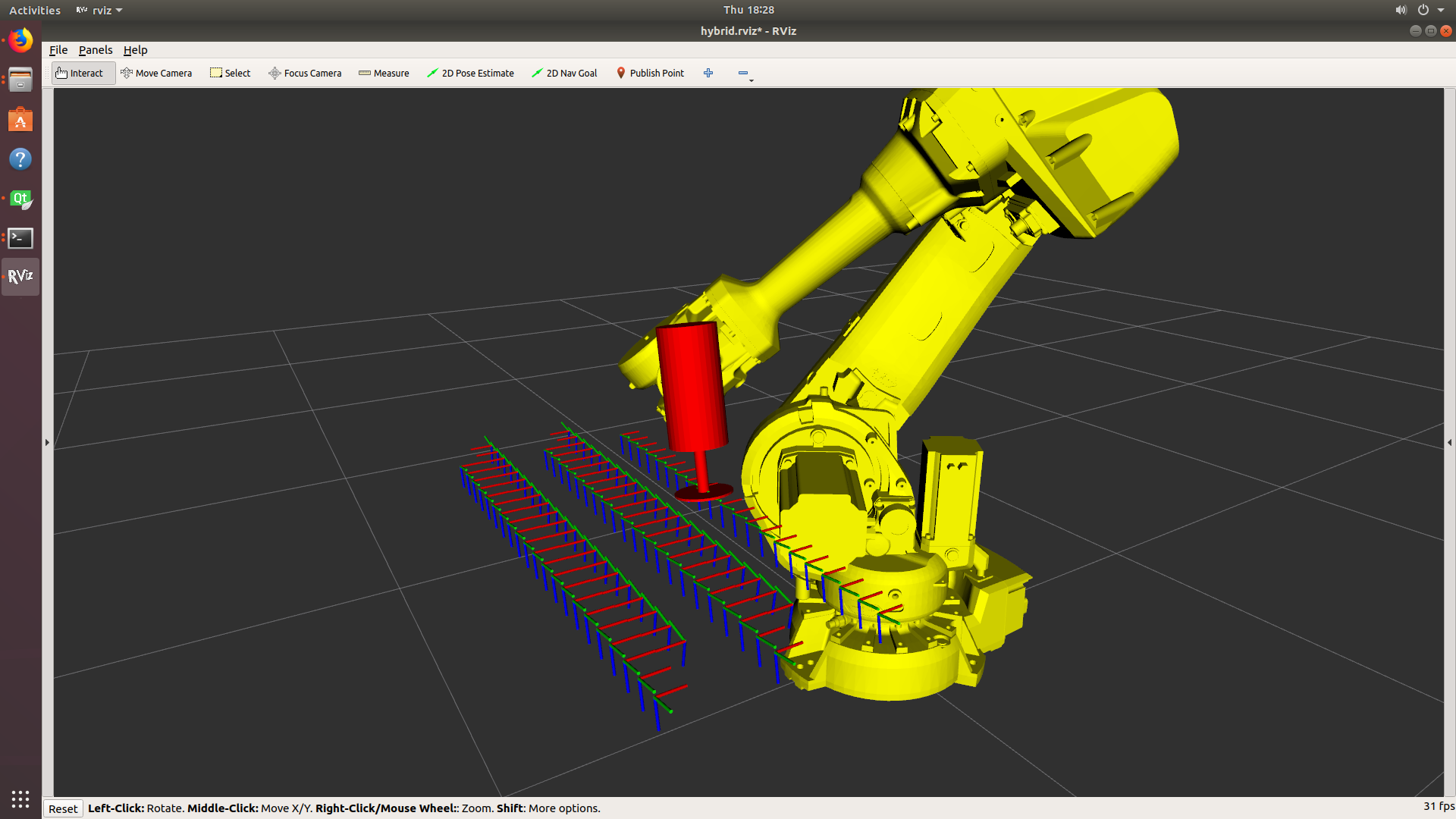The height and width of the screenshot is (819, 1456).
Task: Open the Panels menu
Action: click(96, 50)
